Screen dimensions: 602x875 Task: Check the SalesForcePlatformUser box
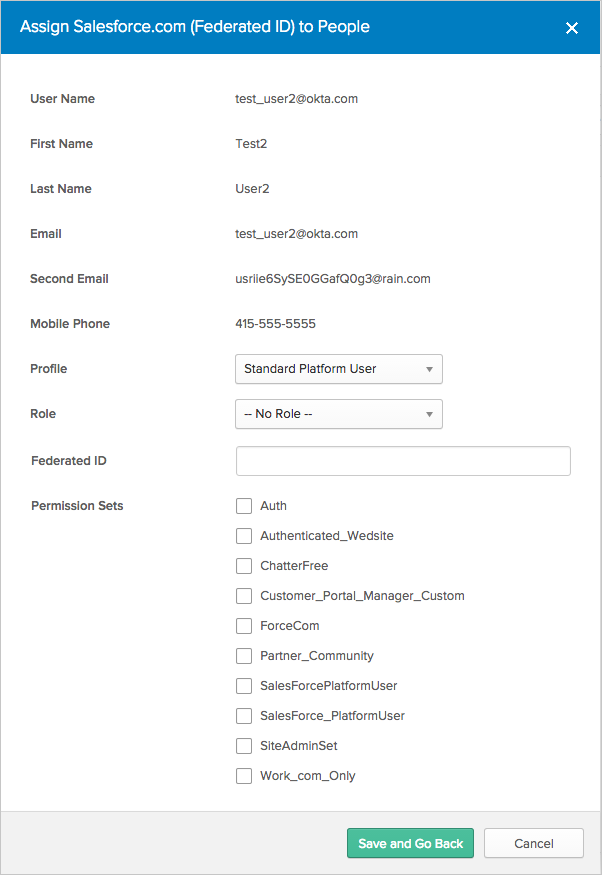coord(244,686)
